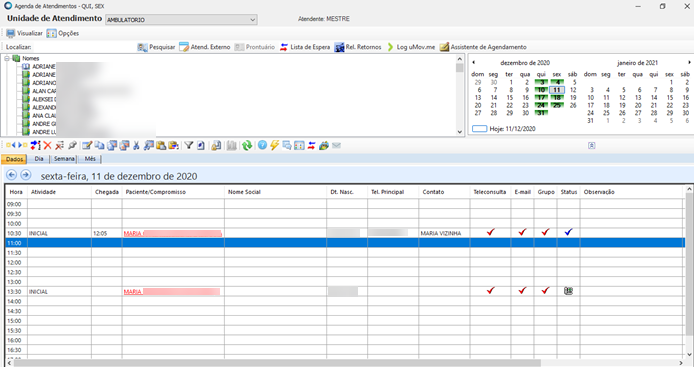
Task: Collapse the Nomes tree root node
Action: point(7,58)
